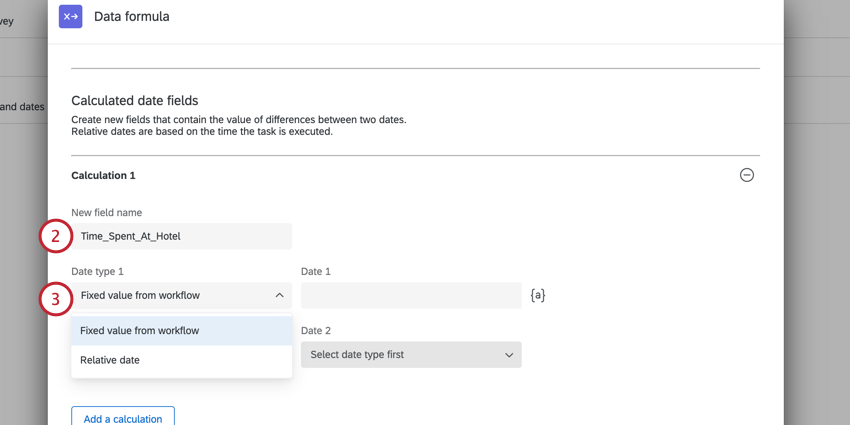
Task: Click the background 'and dates' item
Action: [22, 107]
